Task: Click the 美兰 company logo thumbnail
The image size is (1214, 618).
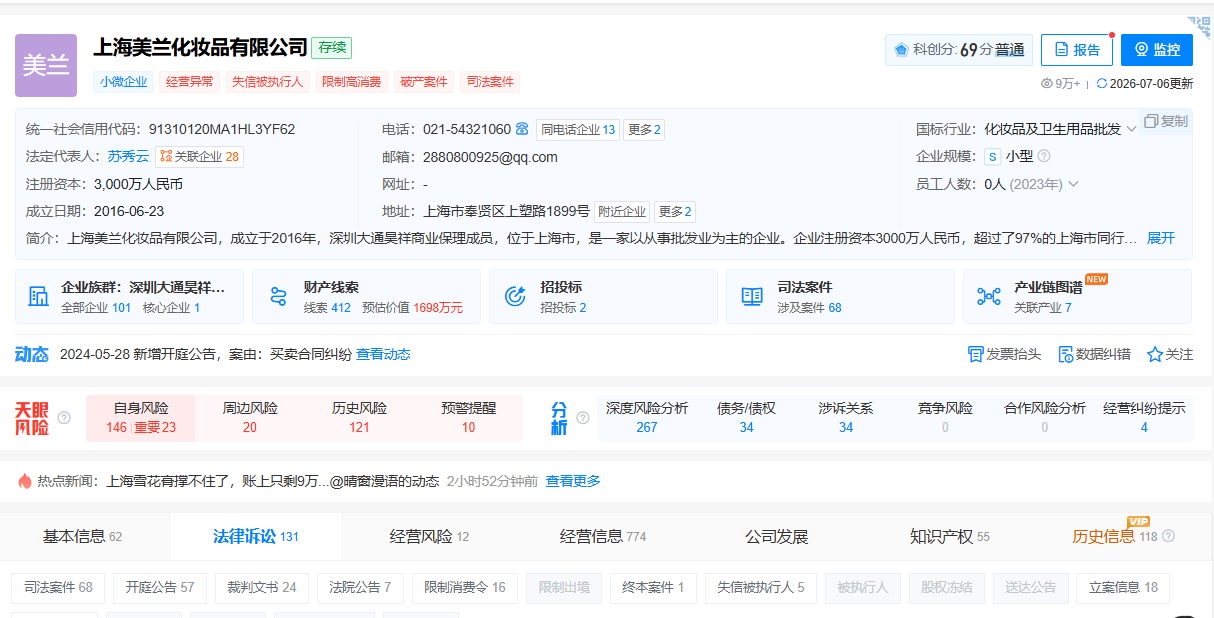Action: coord(46,65)
